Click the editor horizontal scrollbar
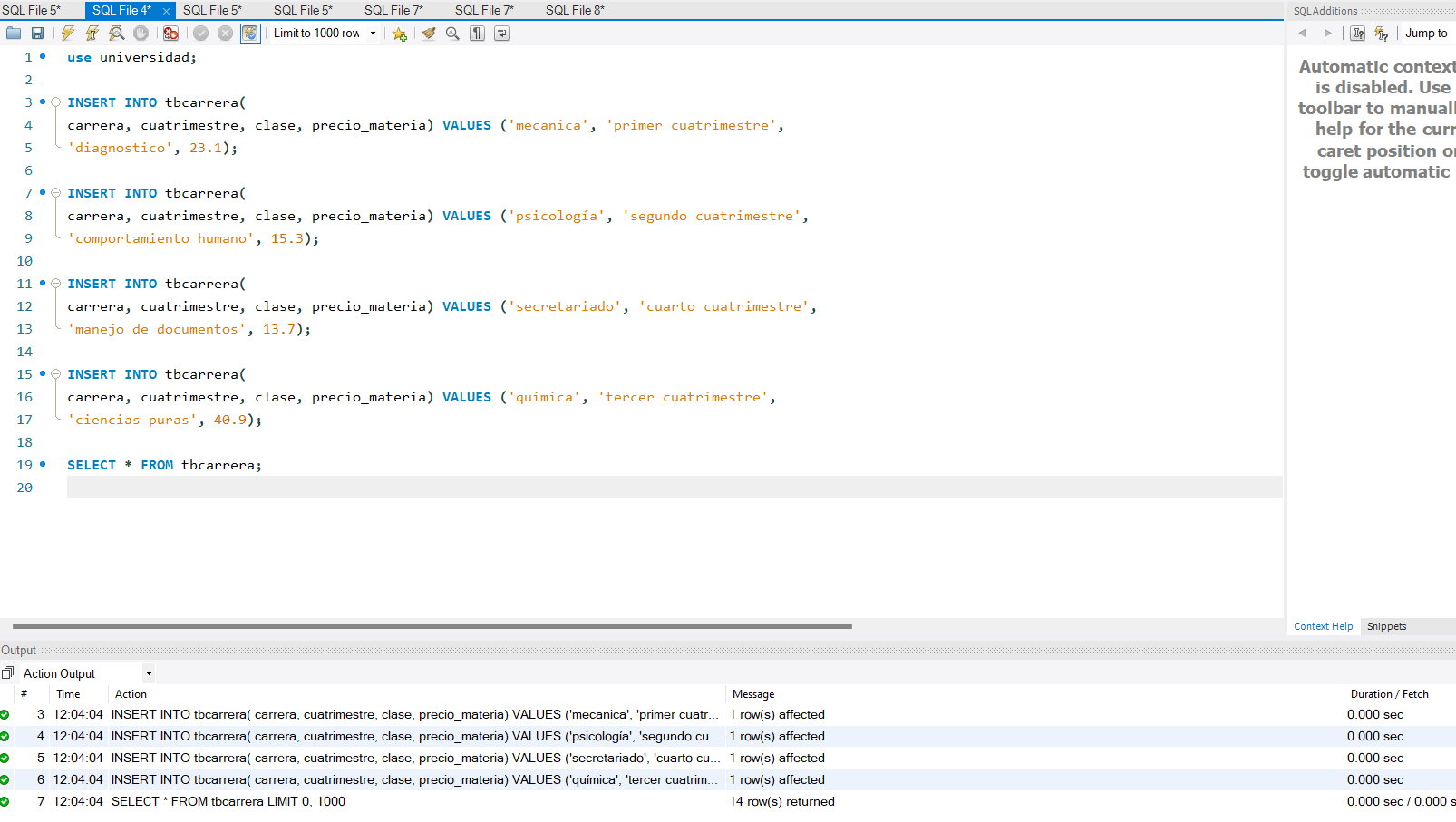1456x822 pixels. 432,626
